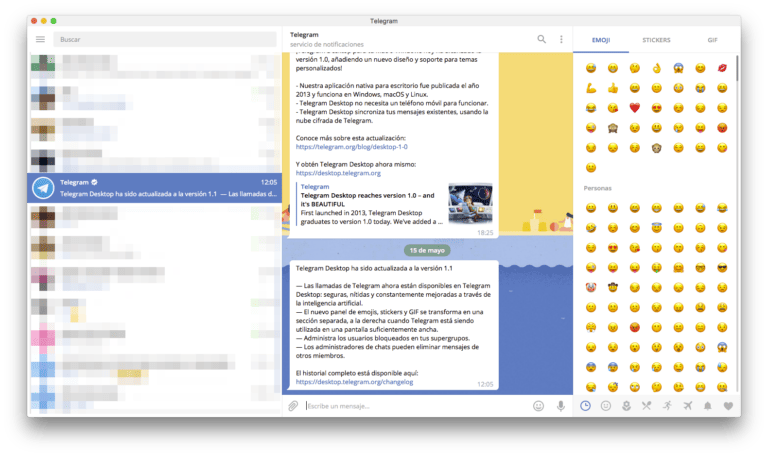Image resolution: width=768 pixels, height=456 pixels.
Task: Attach a file with the paperclip icon
Action: click(293, 406)
